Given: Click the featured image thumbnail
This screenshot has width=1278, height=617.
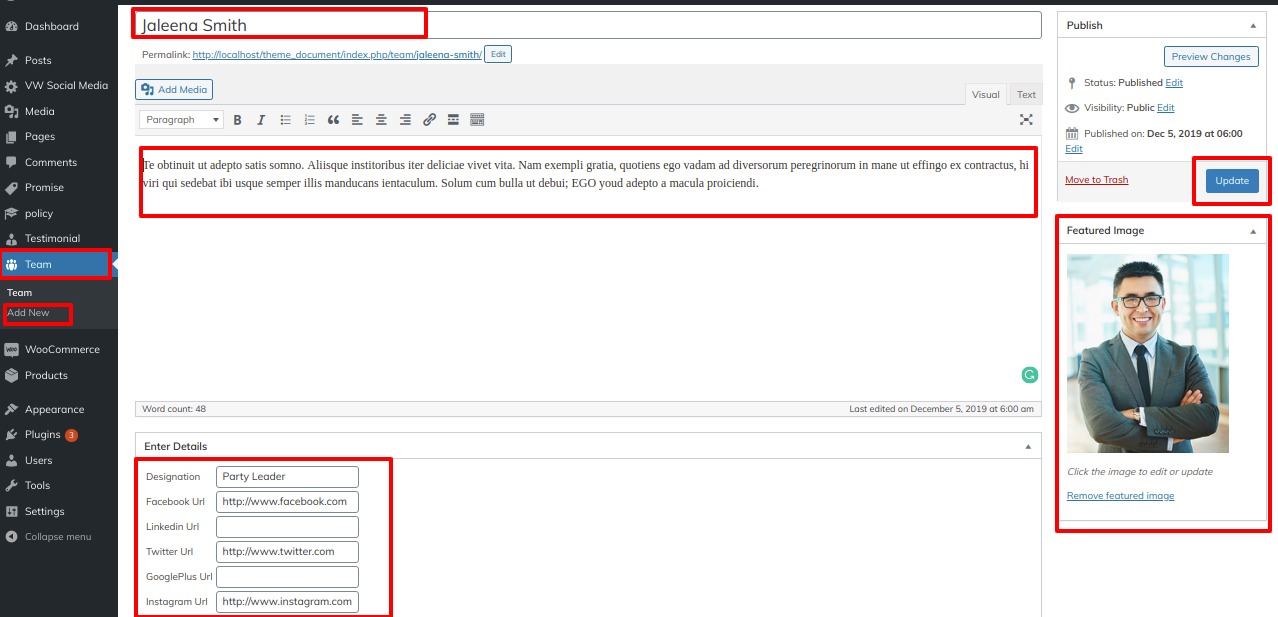Looking at the screenshot, I should pos(1147,353).
